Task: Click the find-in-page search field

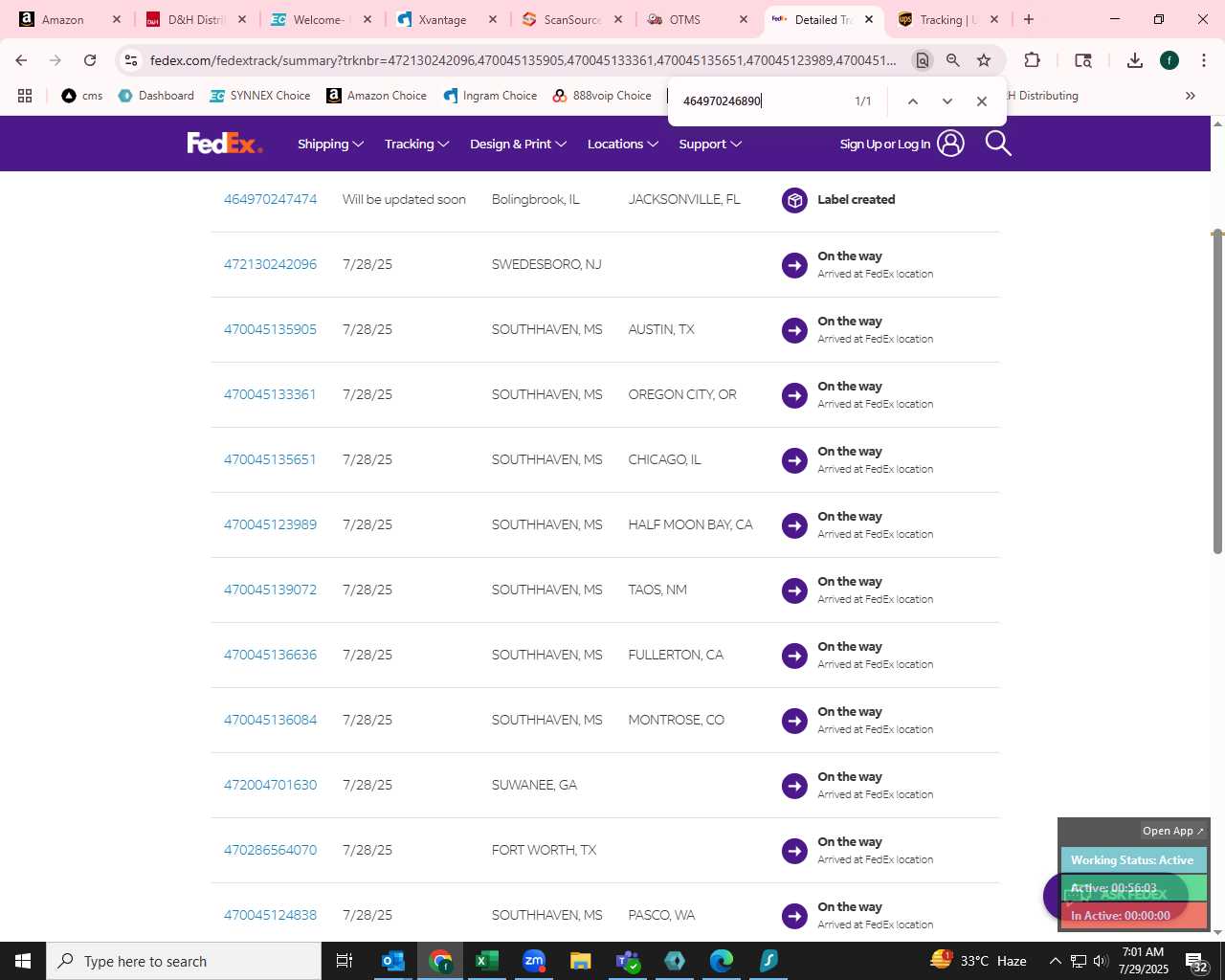Action: (761, 101)
